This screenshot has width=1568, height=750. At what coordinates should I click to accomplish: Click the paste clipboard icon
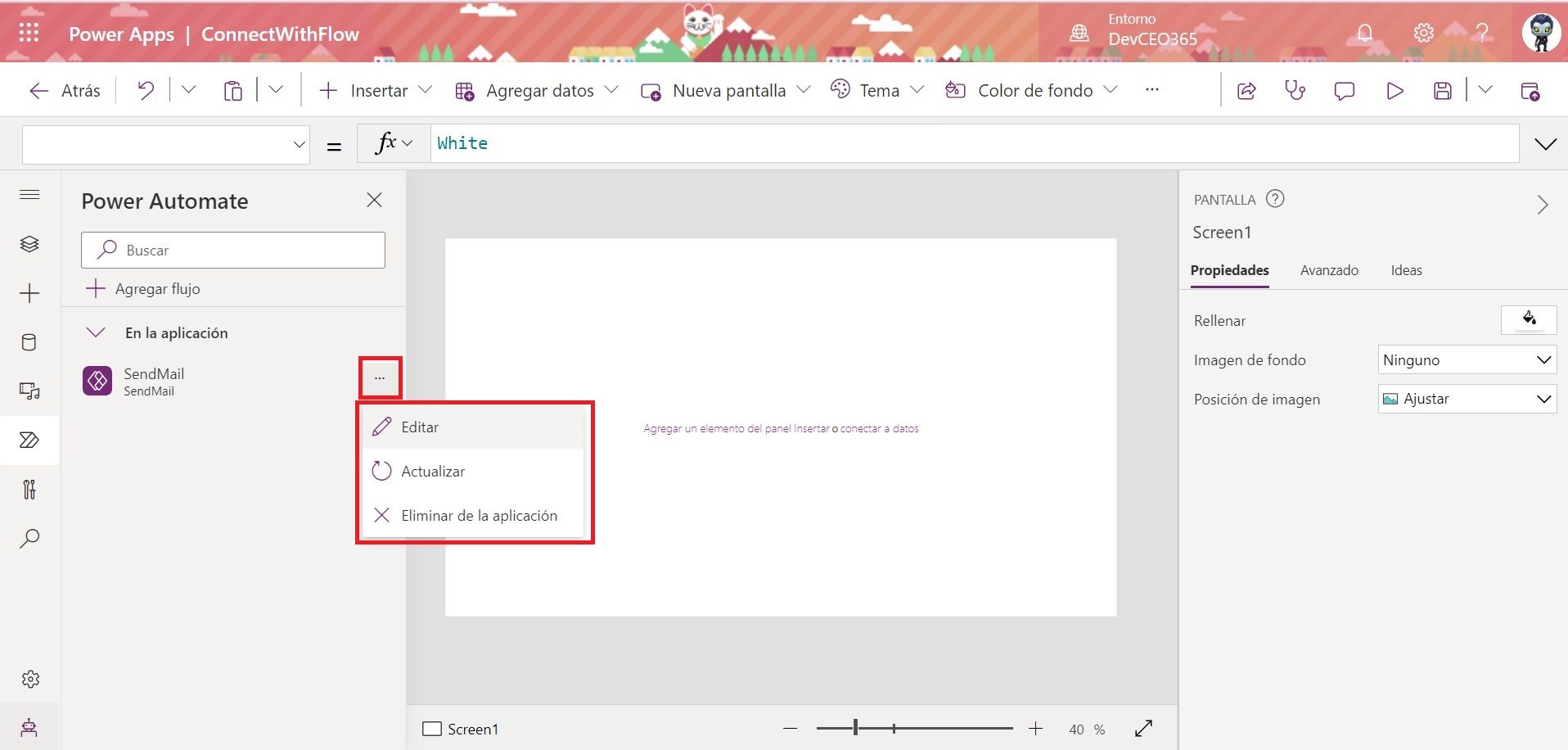(x=233, y=90)
